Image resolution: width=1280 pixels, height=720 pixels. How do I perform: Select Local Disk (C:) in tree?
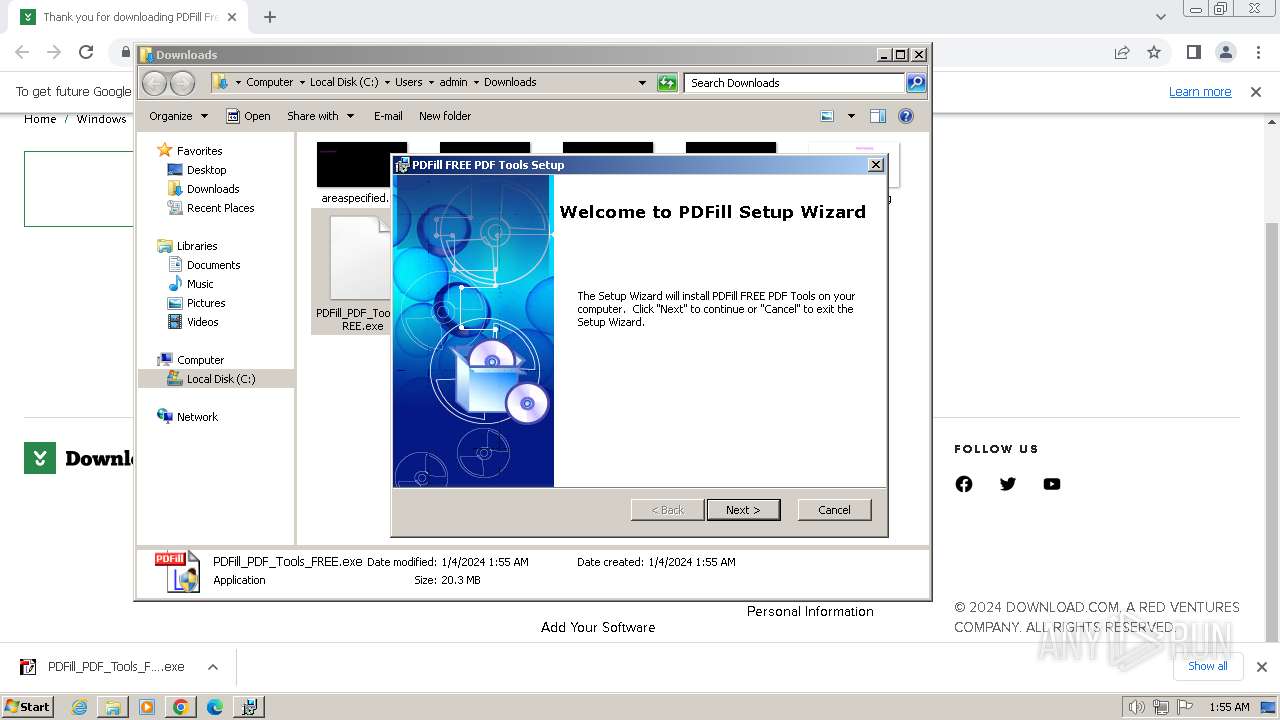(220, 379)
